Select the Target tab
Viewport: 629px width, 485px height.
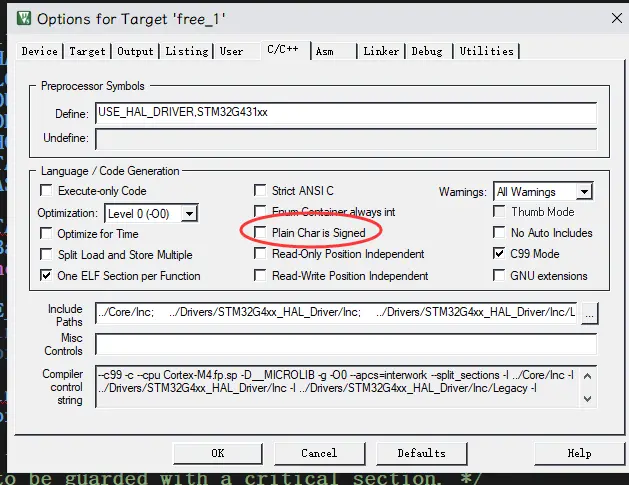pyautogui.click(x=88, y=51)
